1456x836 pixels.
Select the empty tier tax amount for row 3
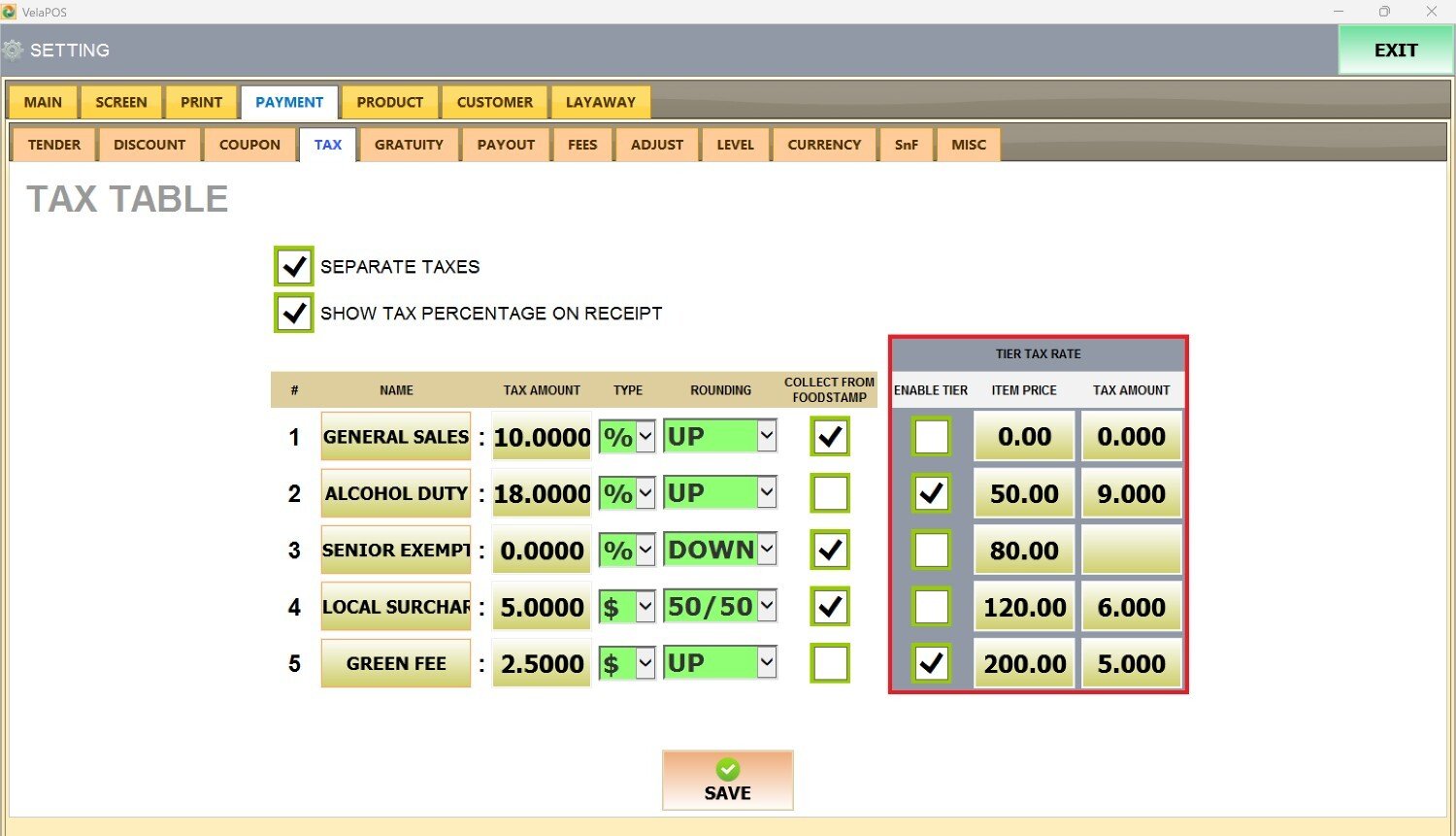click(1131, 551)
